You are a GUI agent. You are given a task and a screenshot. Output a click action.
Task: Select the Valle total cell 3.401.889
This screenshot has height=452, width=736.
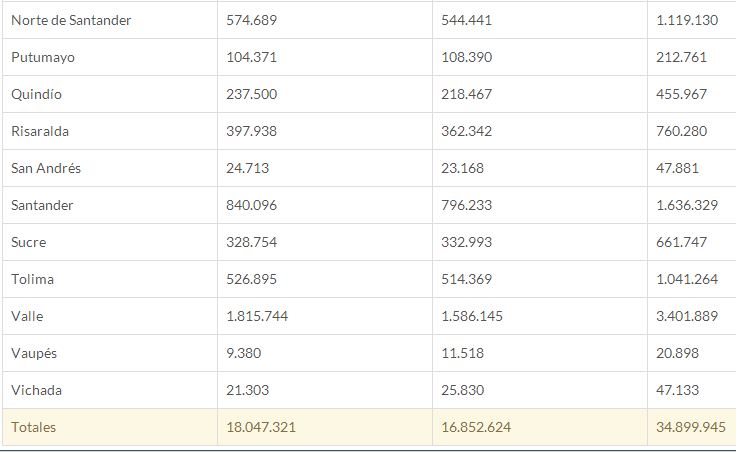pos(688,316)
